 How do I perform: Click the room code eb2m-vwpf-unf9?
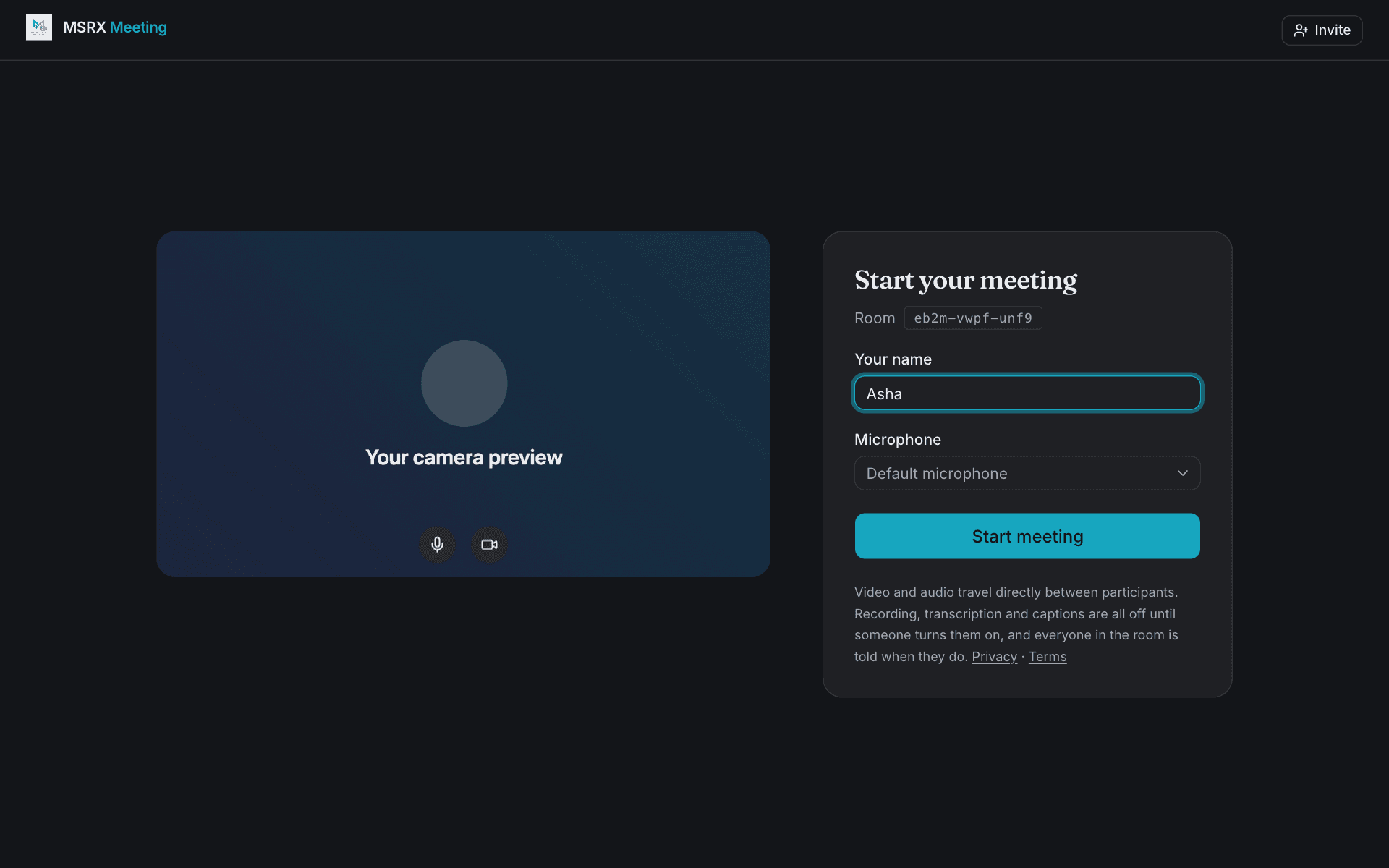(x=973, y=318)
